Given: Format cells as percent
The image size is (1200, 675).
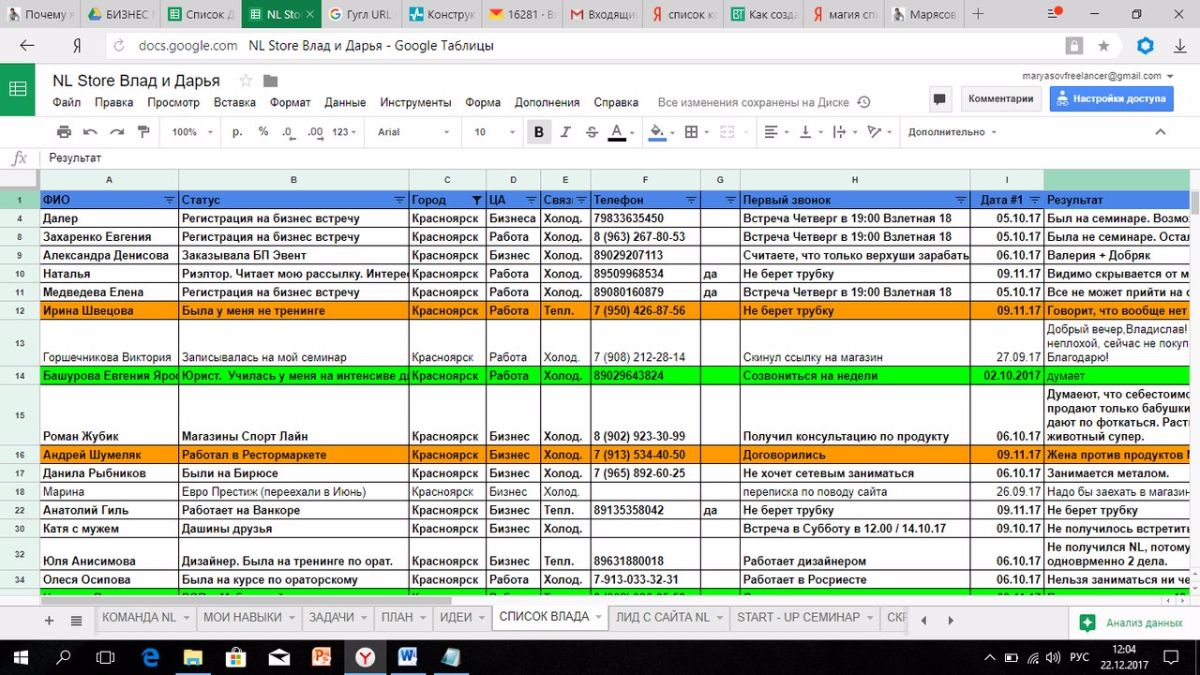Looking at the screenshot, I should pyautogui.click(x=263, y=132).
